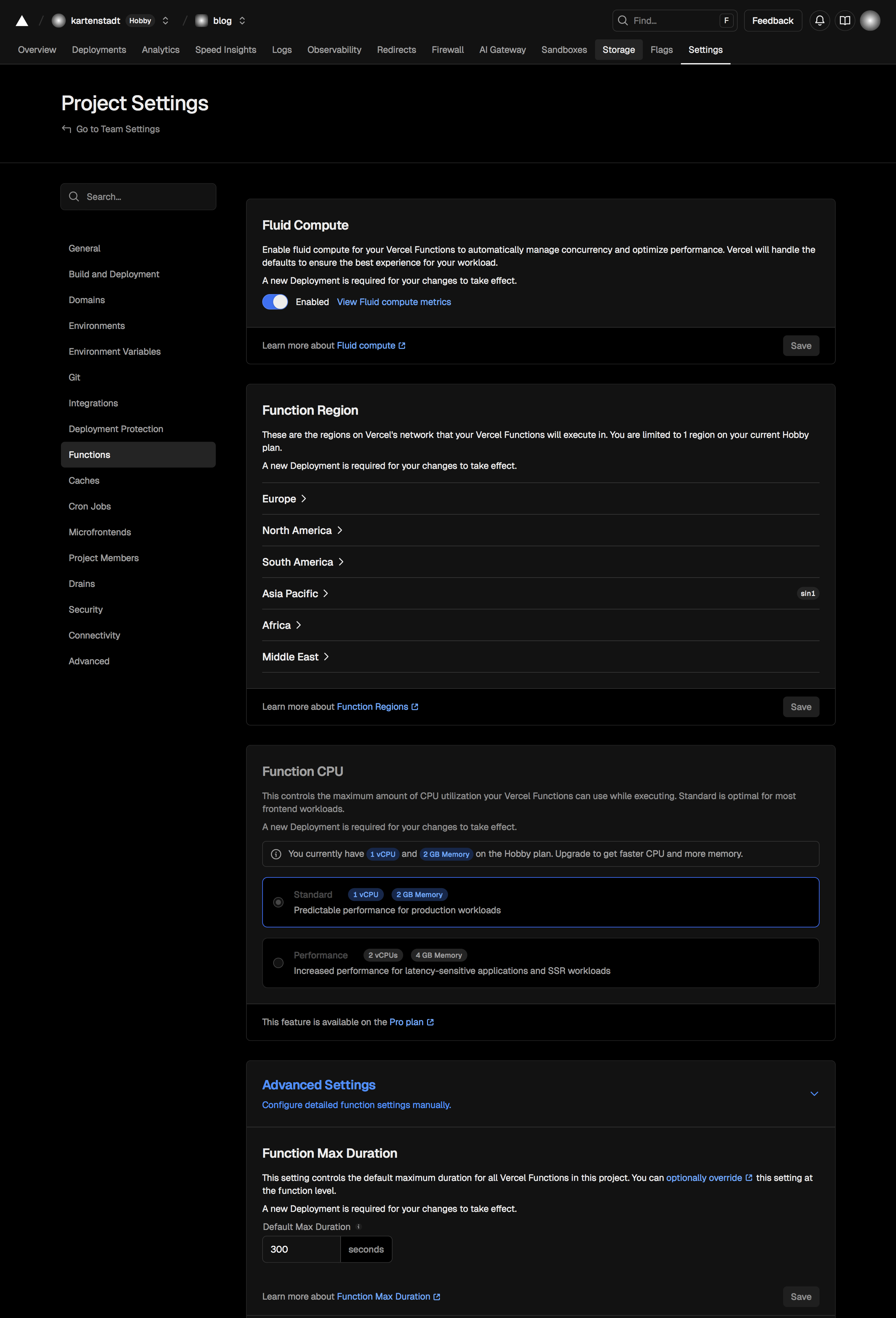896x1318 pixels.
Task: Click the info icon beside Default Max Duration
Action: [x=358, y=1227]
